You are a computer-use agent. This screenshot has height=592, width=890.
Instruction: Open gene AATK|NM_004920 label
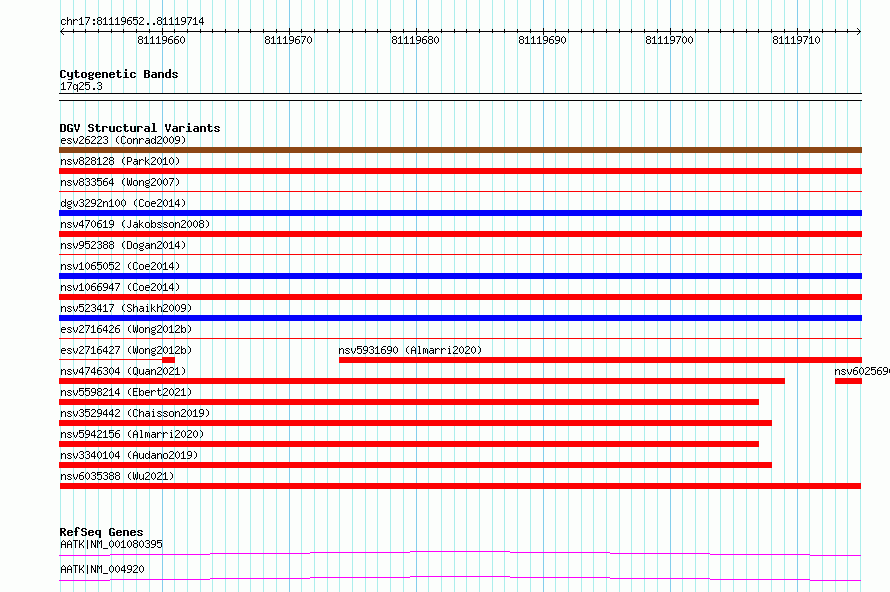(102, 569)
